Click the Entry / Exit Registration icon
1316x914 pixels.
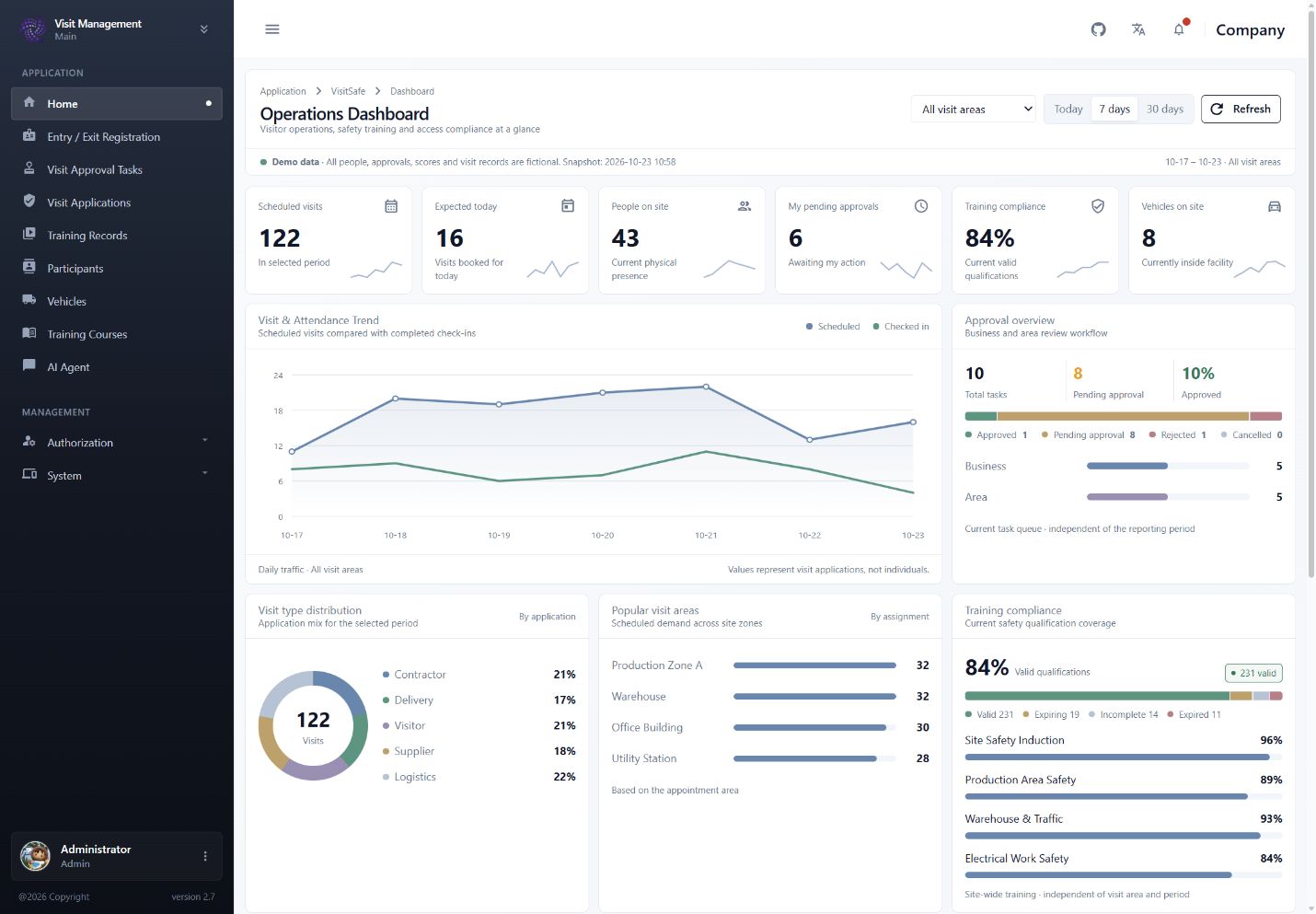click(x=29, y=136)
